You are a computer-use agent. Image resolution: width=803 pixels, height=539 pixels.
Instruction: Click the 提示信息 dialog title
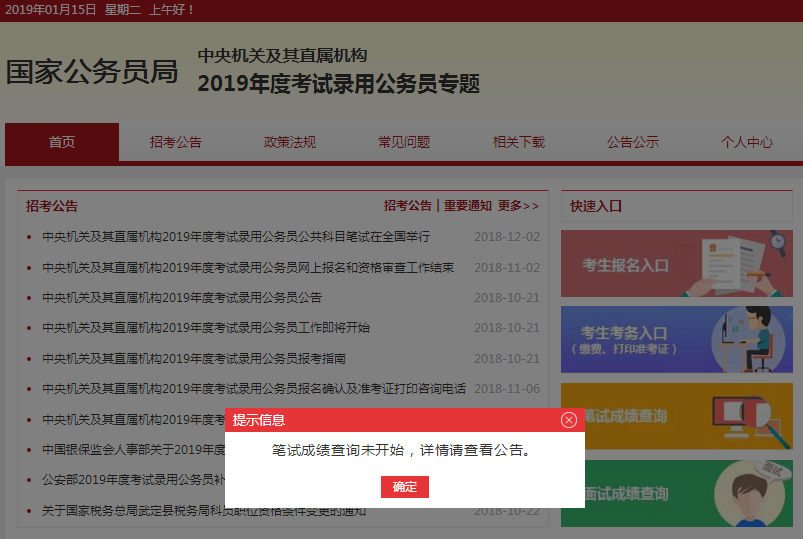(259, 420)
